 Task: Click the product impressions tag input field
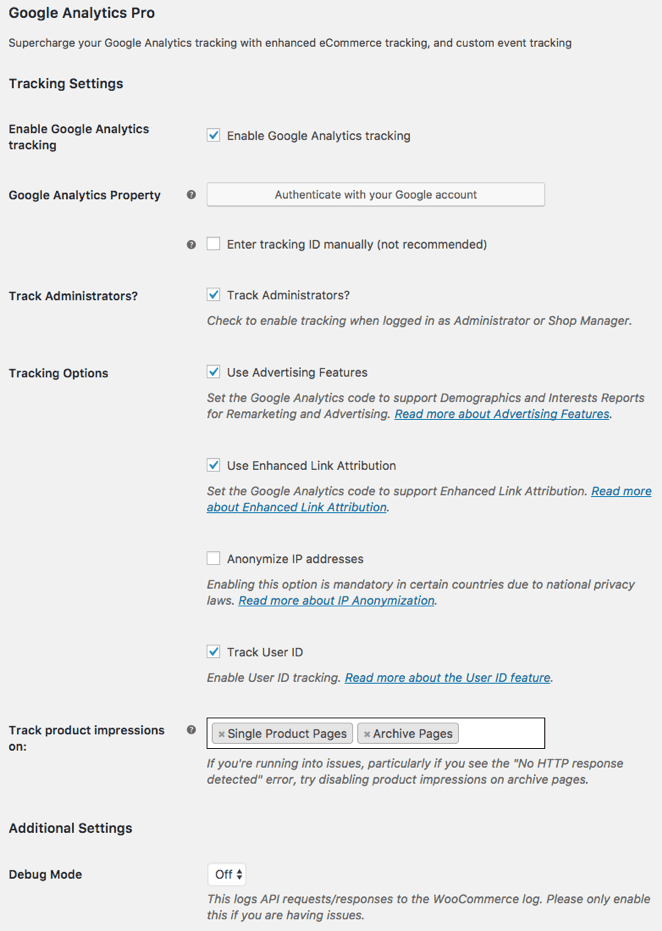pyautogui.click(x=490, y=733)
